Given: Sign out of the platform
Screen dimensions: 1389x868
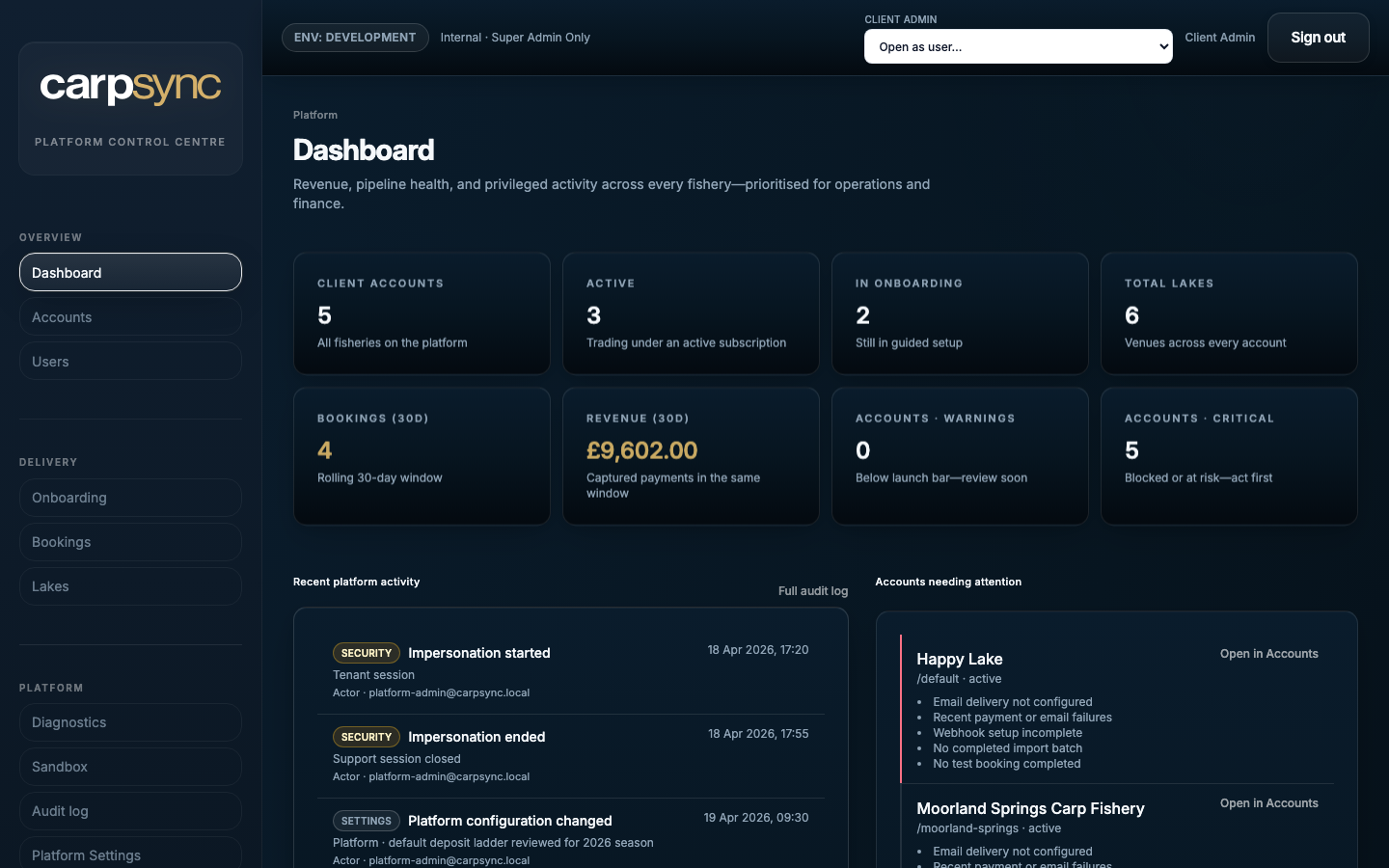Looking at the screenshot, I should tap(1318, 38).
